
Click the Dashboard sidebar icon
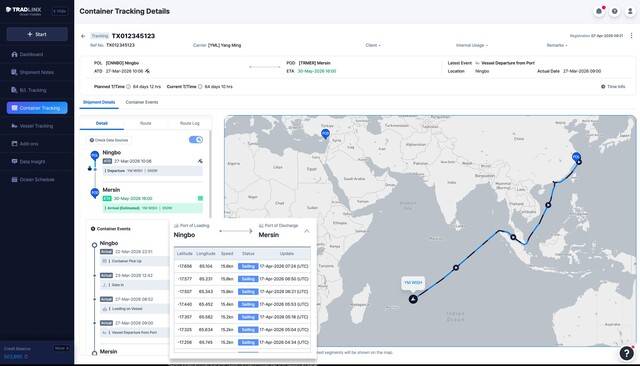14,54
